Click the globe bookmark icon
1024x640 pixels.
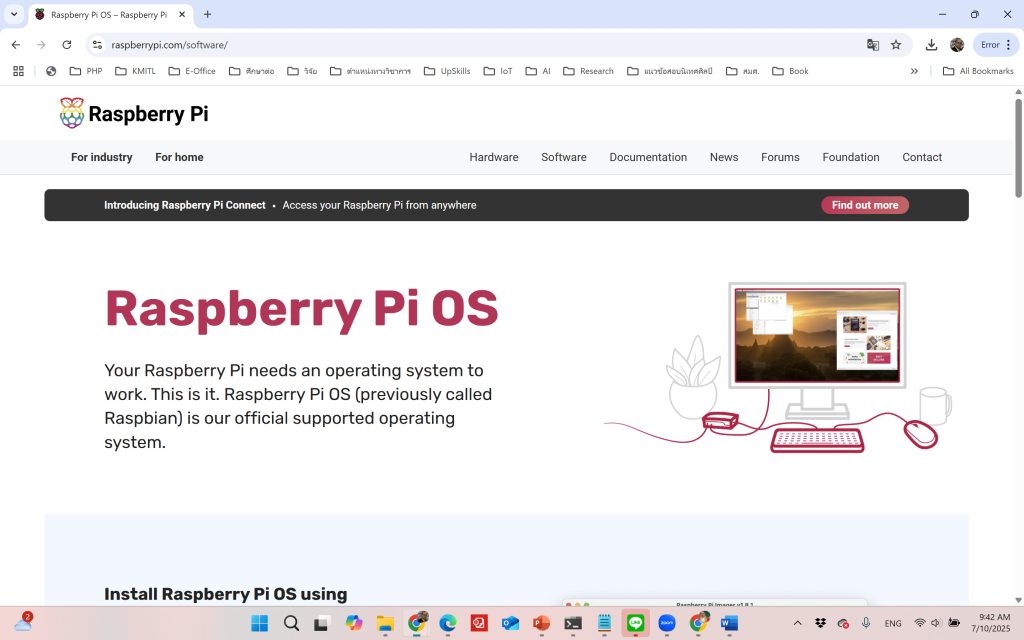click(51, 71)
